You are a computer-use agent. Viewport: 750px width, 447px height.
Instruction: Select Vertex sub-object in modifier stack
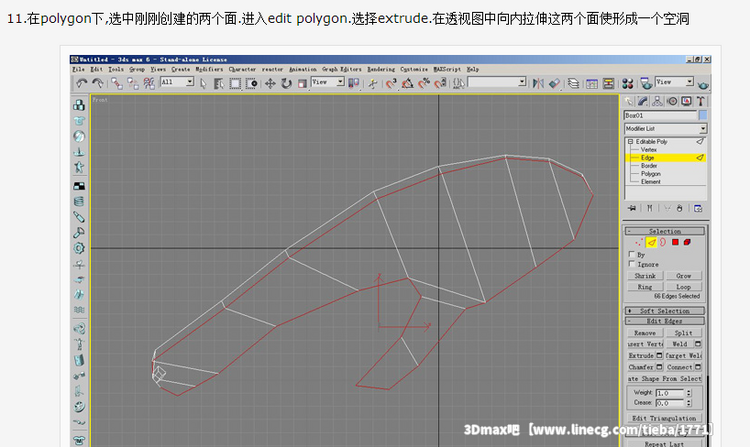(x=649, y=150)
